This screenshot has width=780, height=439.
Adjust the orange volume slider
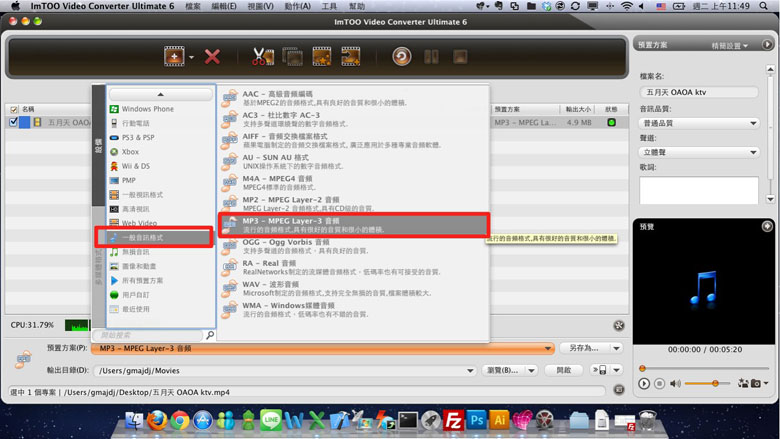pos(715,383)
